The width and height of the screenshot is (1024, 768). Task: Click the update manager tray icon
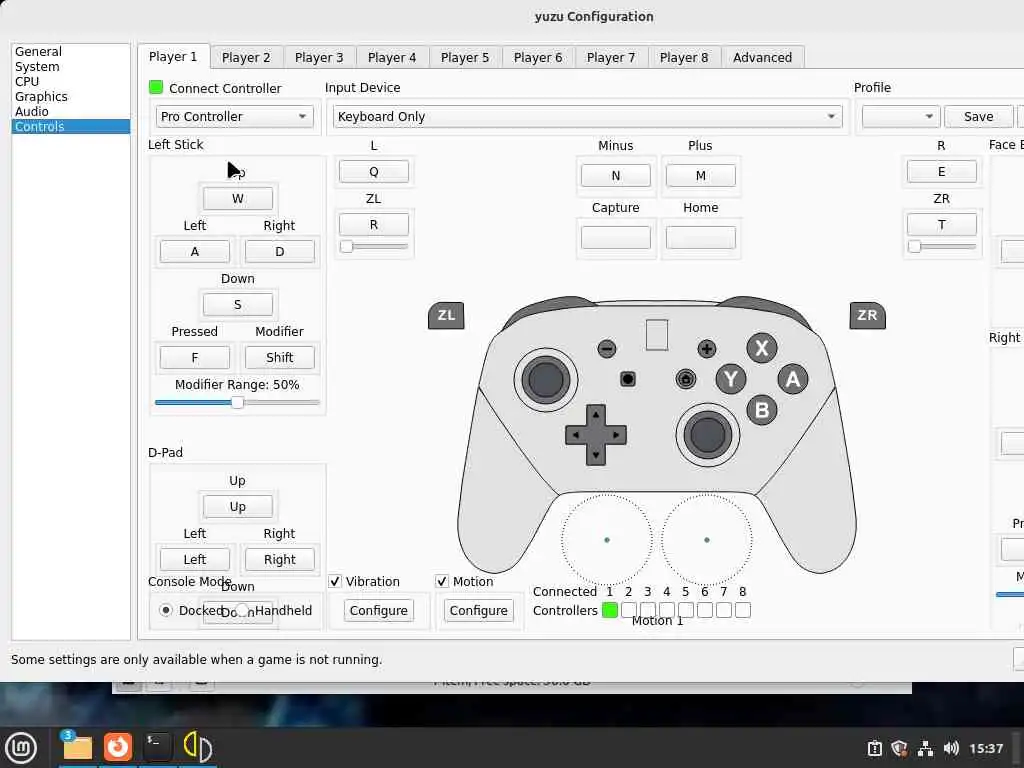[874, 748]
